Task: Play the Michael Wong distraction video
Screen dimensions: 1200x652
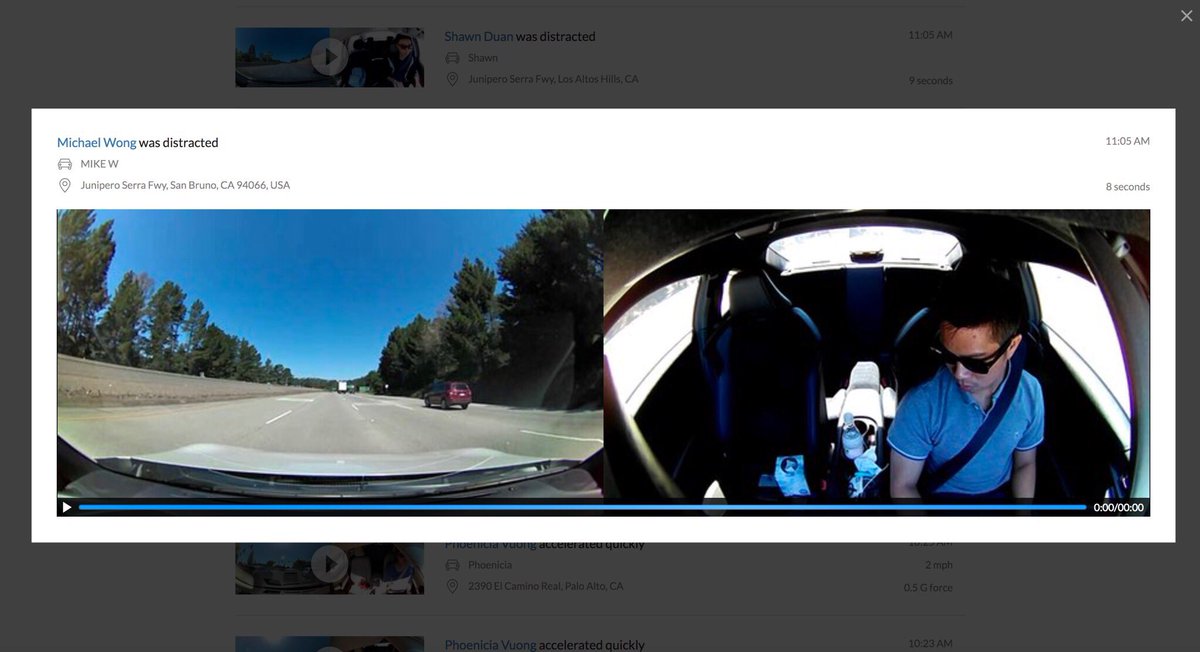Action: [67, 507]
